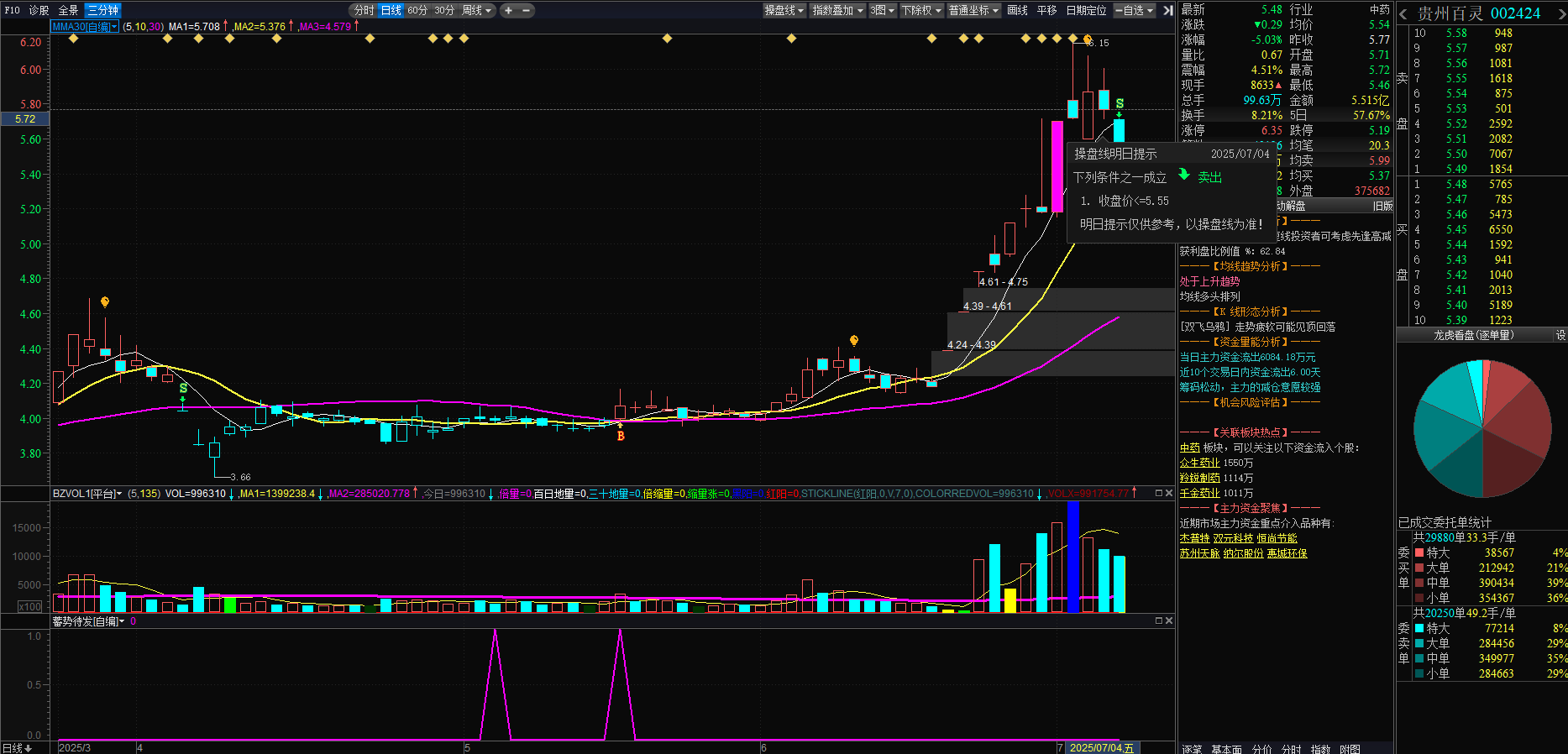Open the 纳尔股份 stock link
The height and width of the screenshot is (754, 1568).
pyautogui.click(x=1243, y=554)
